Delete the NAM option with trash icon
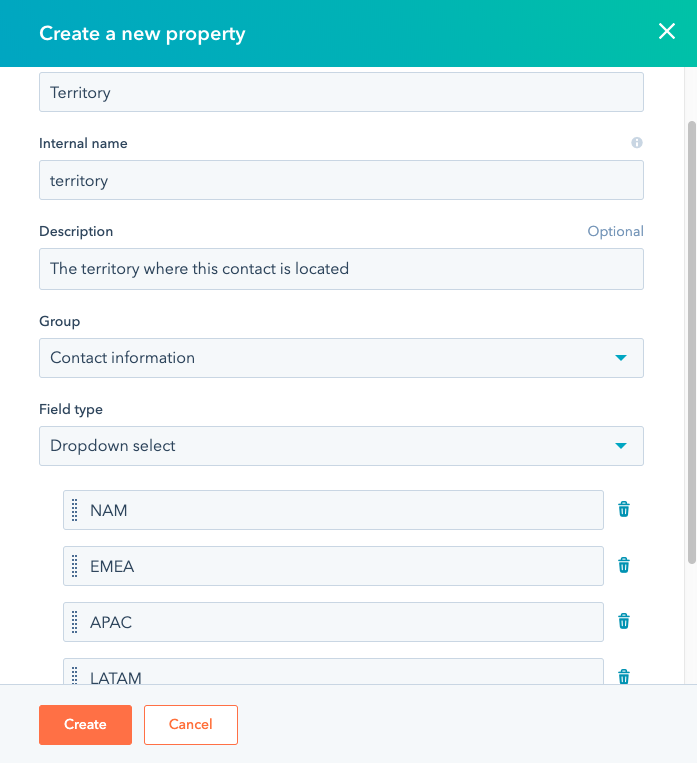The height and width of the screenshot is (763, 697). pos(624,510)
